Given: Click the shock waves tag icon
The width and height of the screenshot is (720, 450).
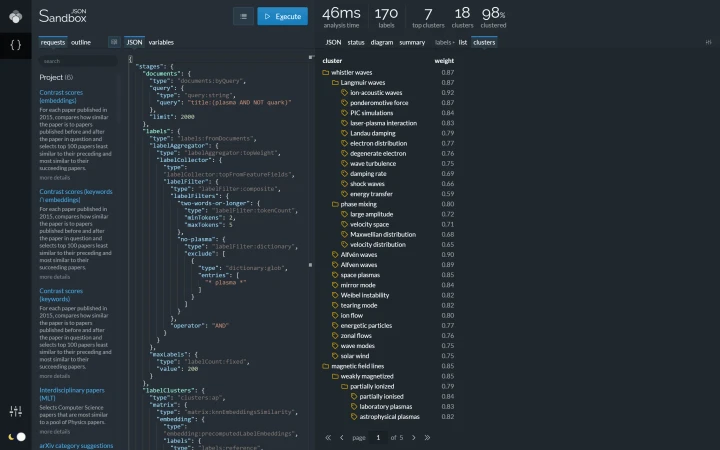Looking at the screenshot, I should pyautogui.click(x=344, y=184).
